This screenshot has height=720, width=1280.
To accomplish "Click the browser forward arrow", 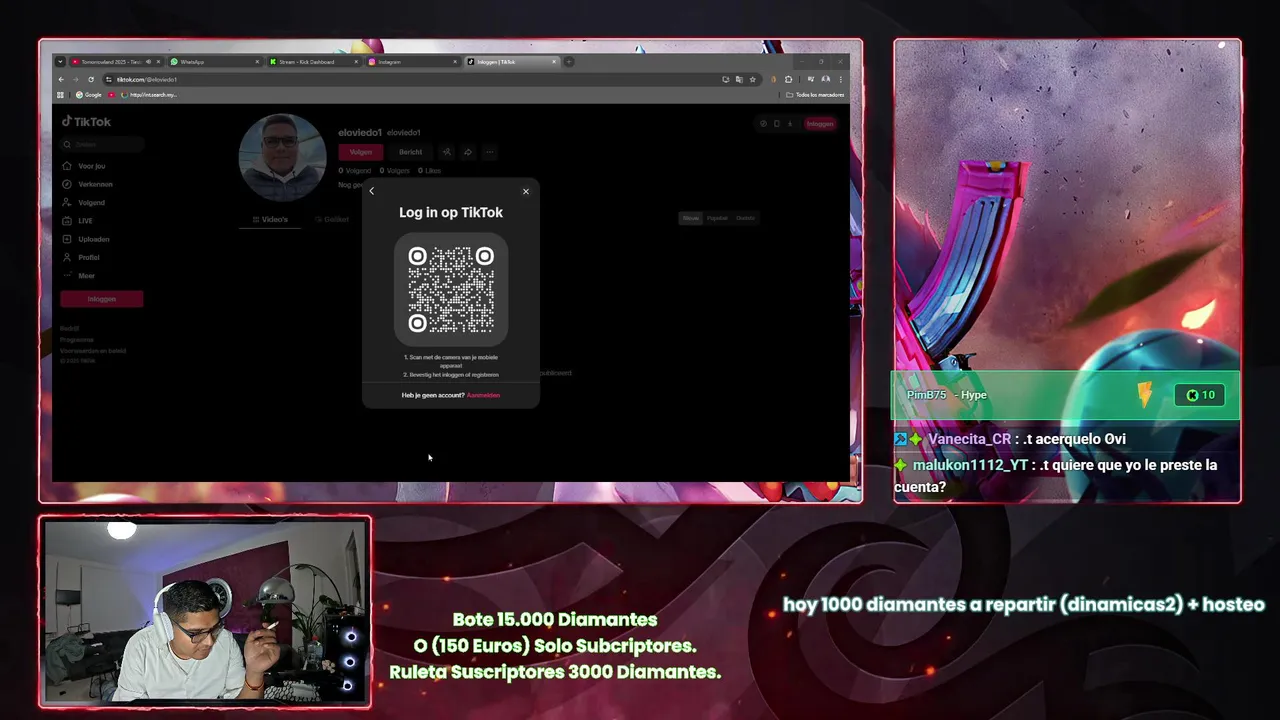I will tap(75, 79).
